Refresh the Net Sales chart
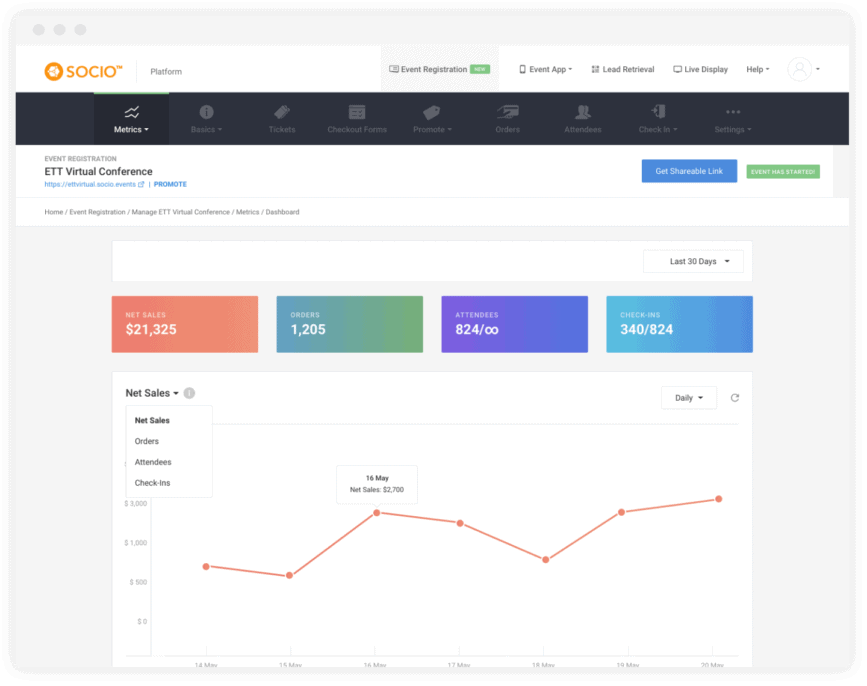 click(735, 398)
